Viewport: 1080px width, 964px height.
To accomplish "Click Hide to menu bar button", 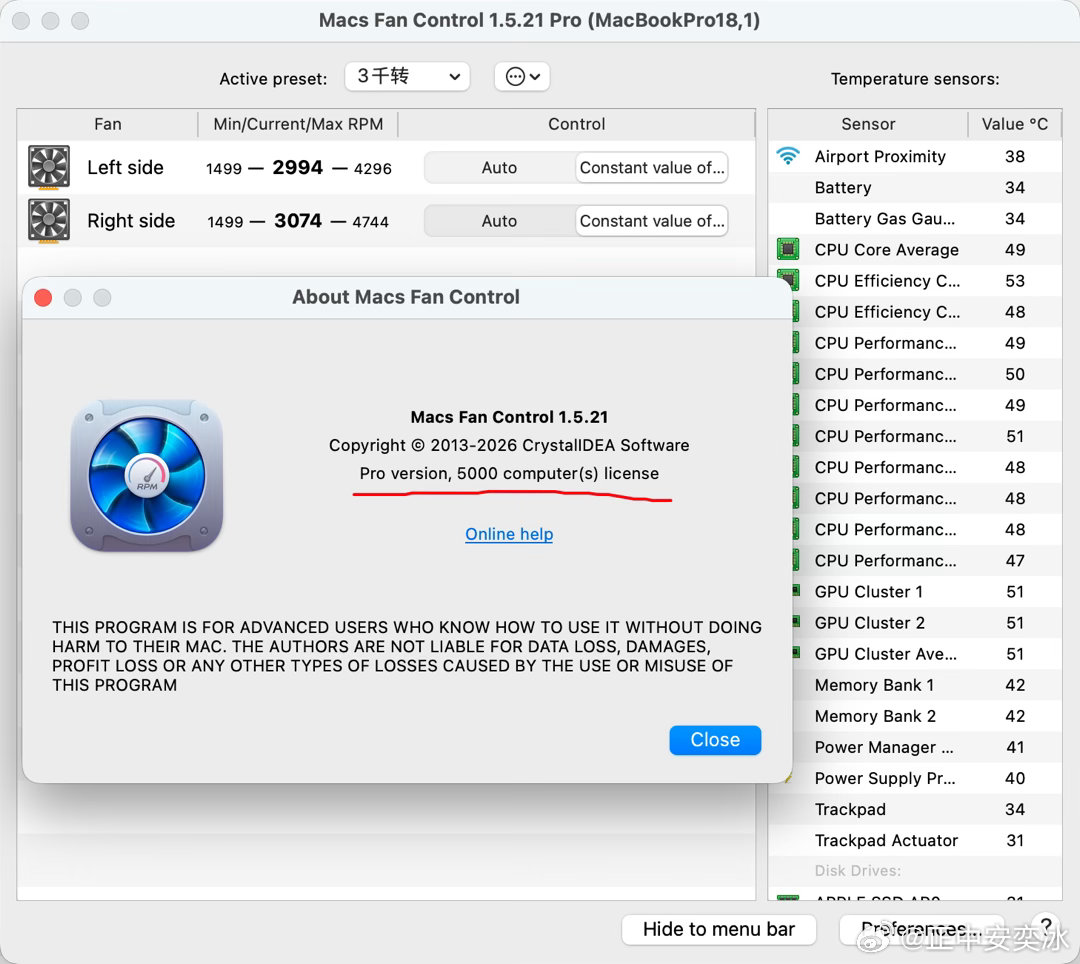I will pyautogui.click(x=718, y=930).
